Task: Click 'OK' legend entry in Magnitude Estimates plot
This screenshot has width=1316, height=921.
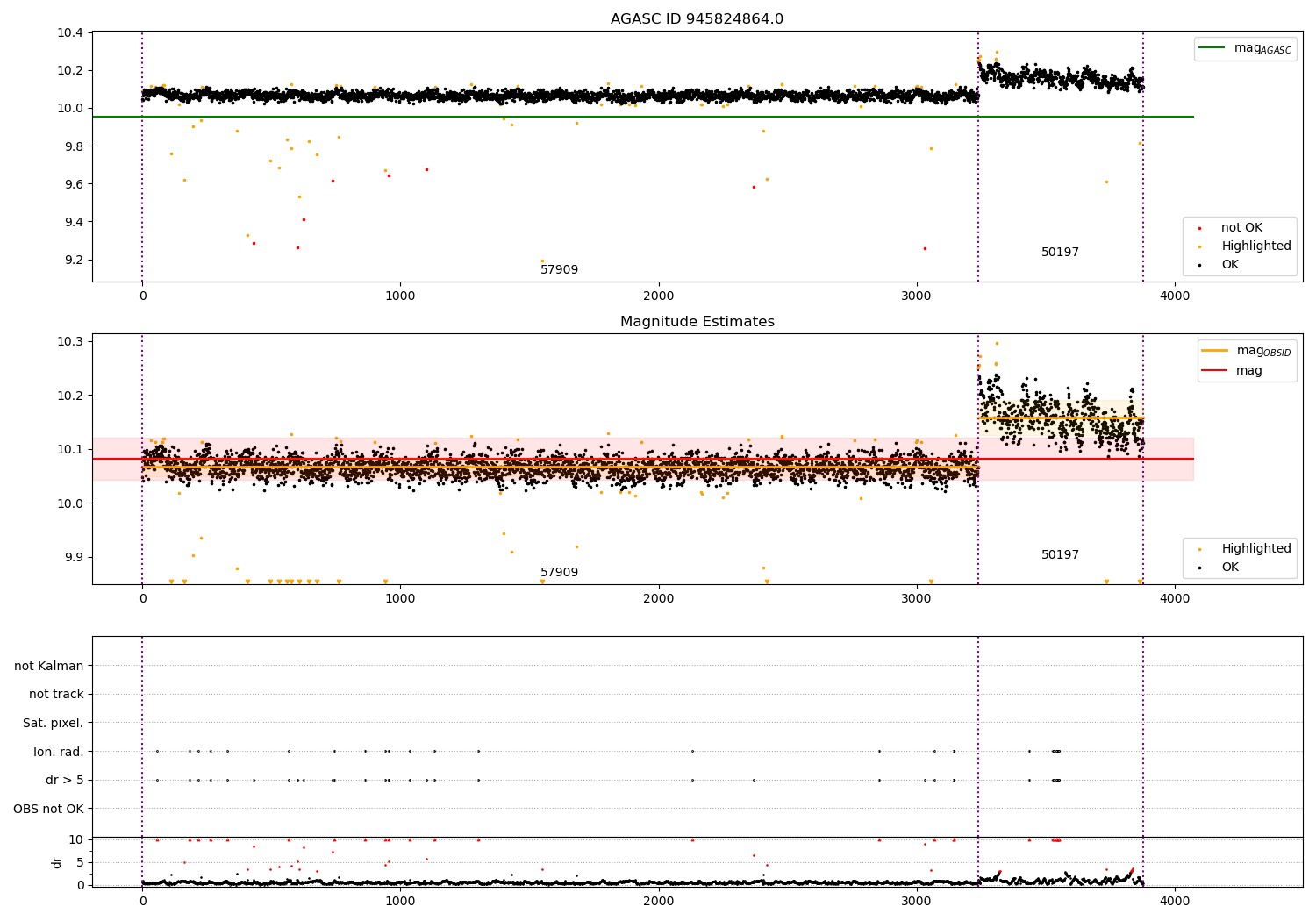Action: point(1230,568)
